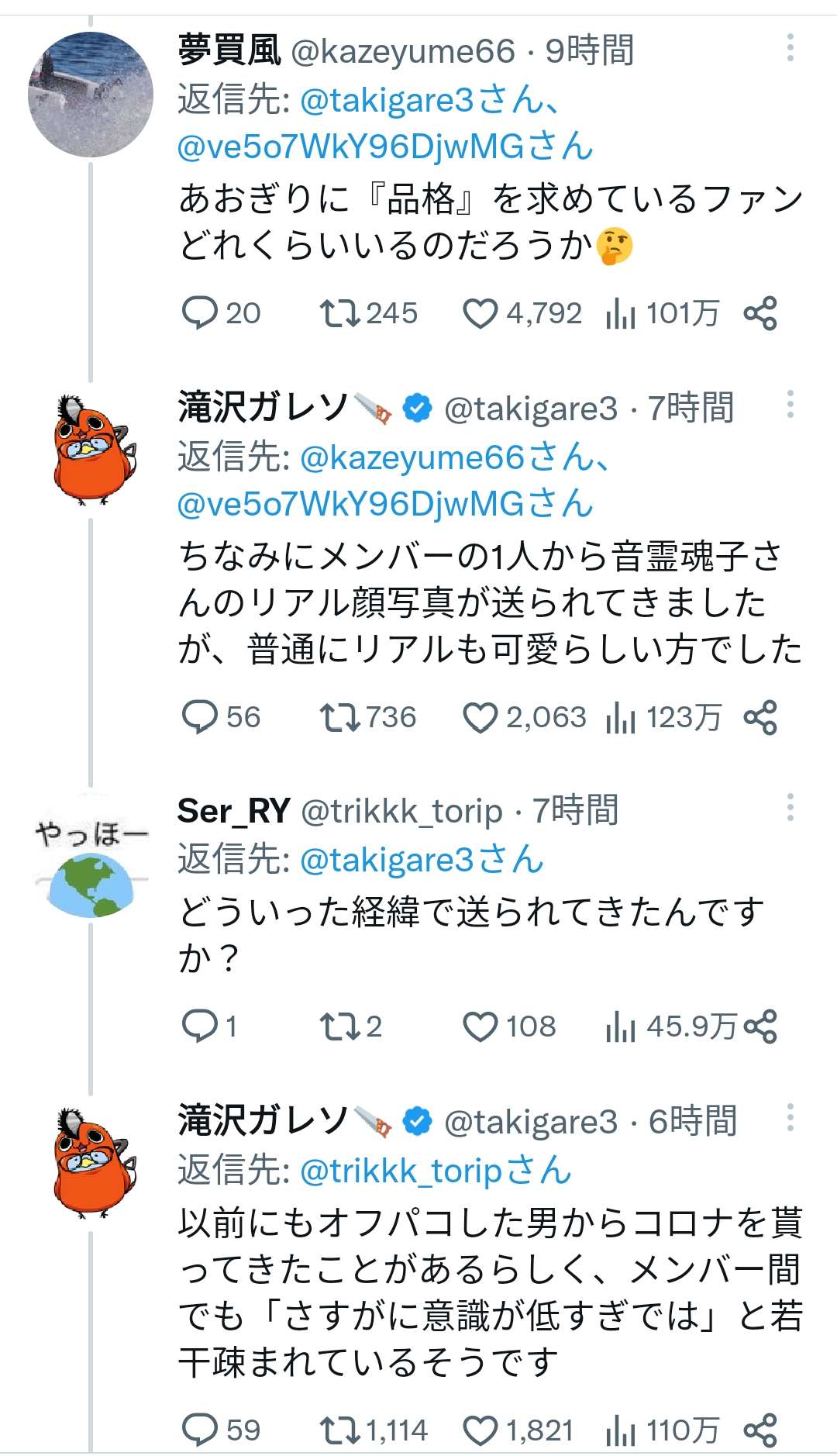Like Ser_RY's tweet with 108 likes
This screenshot has width=837, height=1456.
[x=480, y=1026]
